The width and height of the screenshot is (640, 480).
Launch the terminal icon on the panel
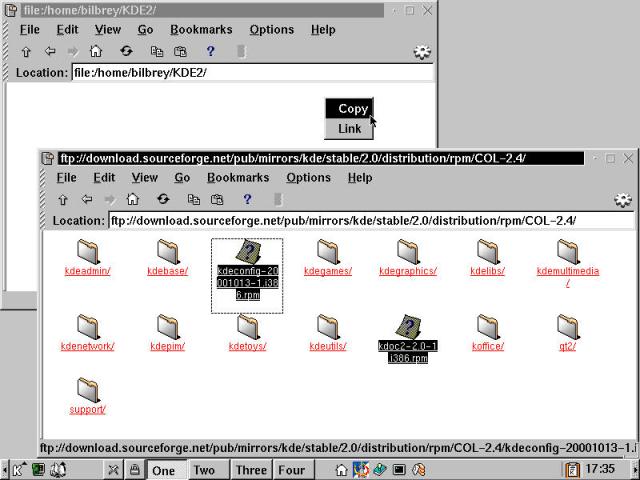(x=399, y=470)
